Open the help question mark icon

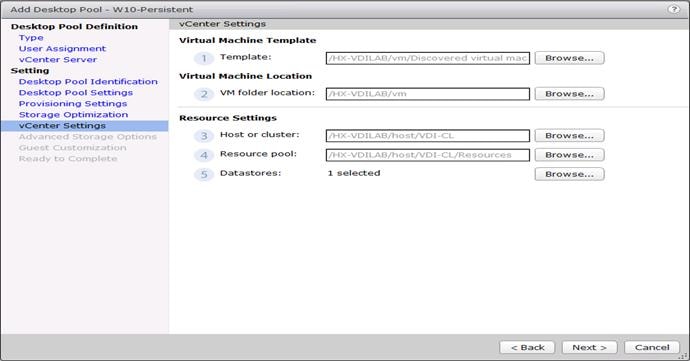pyautogui.click(x=673, y=9)
